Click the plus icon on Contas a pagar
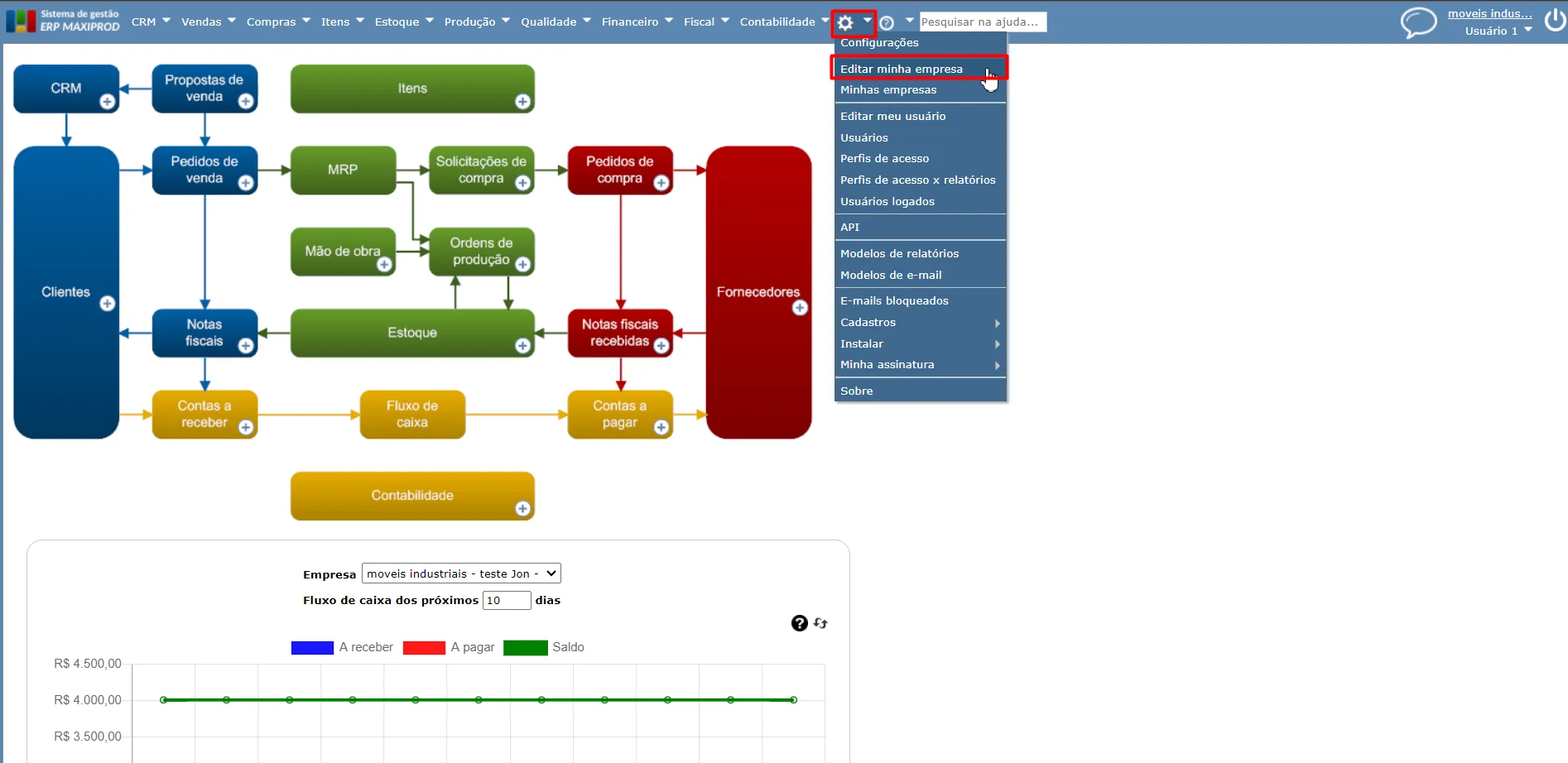This screenshot has height=763, width=1568. coord(661,427)
